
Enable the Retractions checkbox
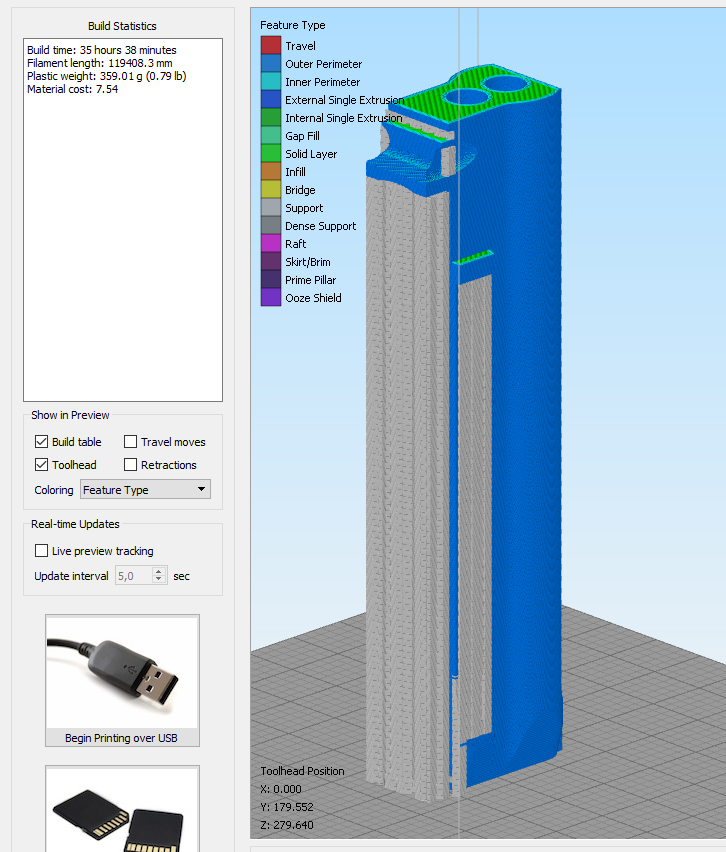click(130, 465)
